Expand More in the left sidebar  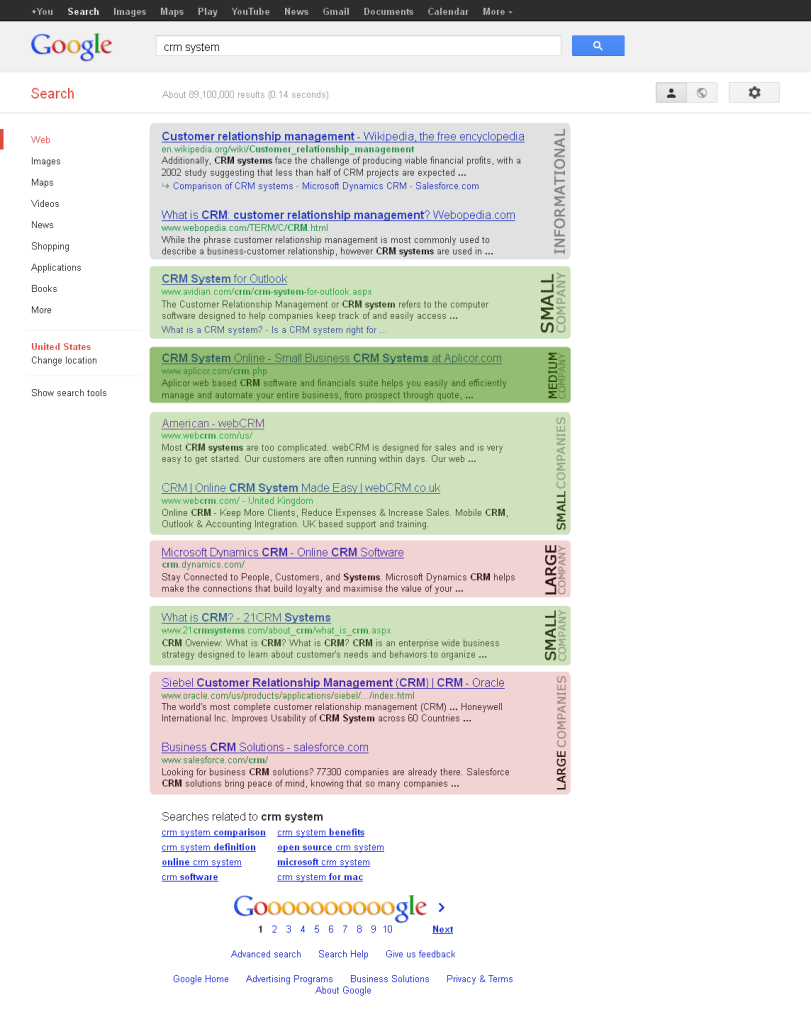click(x=41, y=310)
